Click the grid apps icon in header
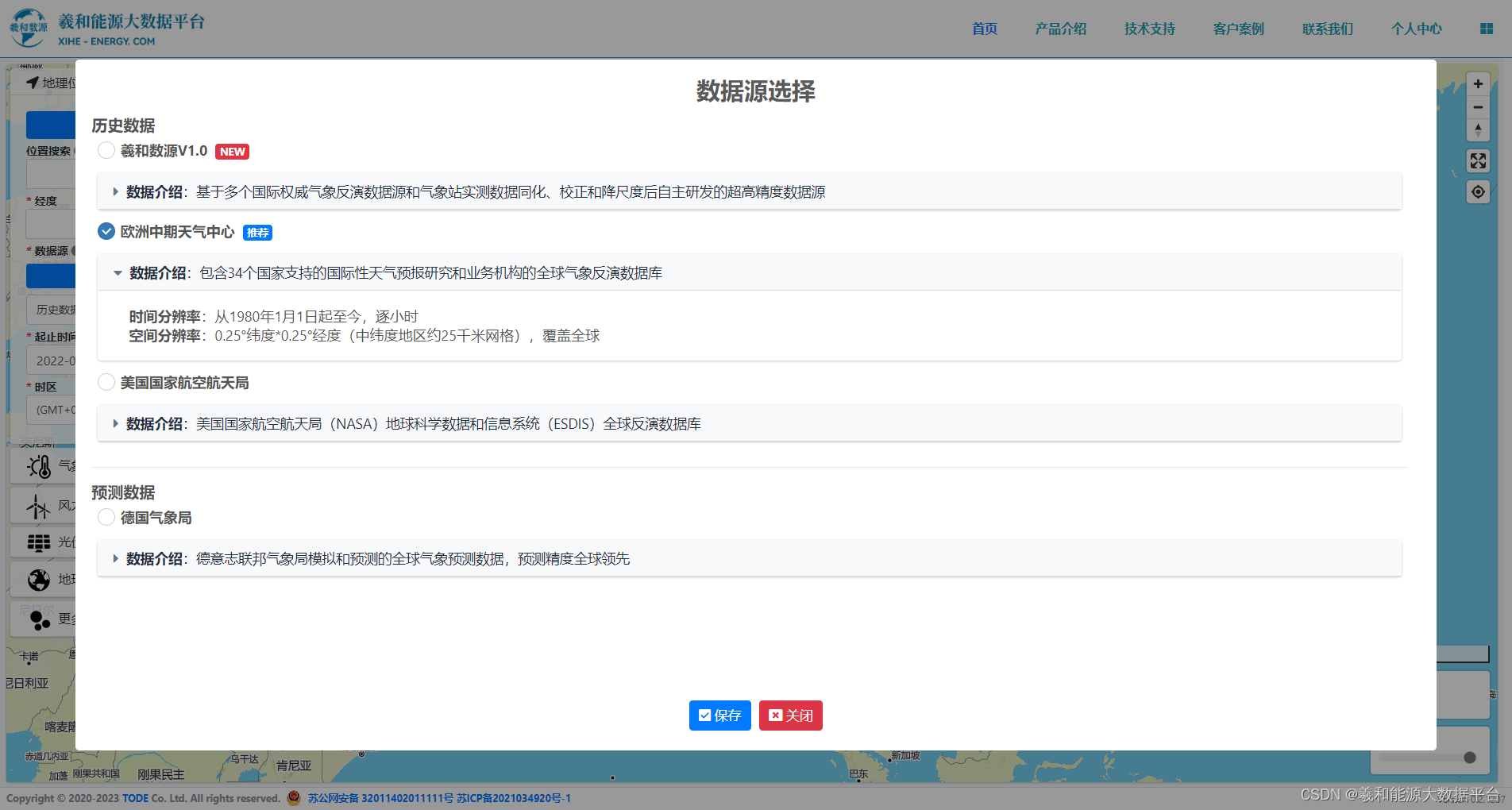1512x810 pixels. point(1487,29)
